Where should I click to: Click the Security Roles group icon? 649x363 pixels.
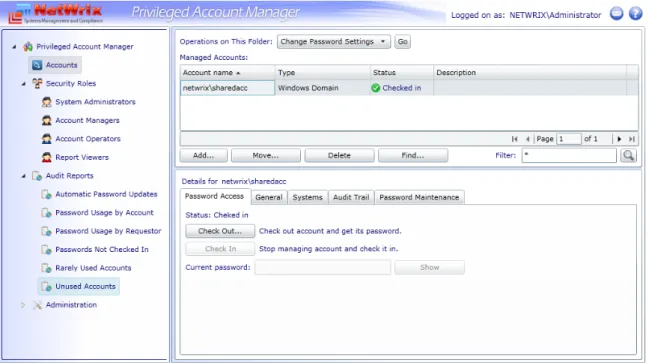pos(37,83)
